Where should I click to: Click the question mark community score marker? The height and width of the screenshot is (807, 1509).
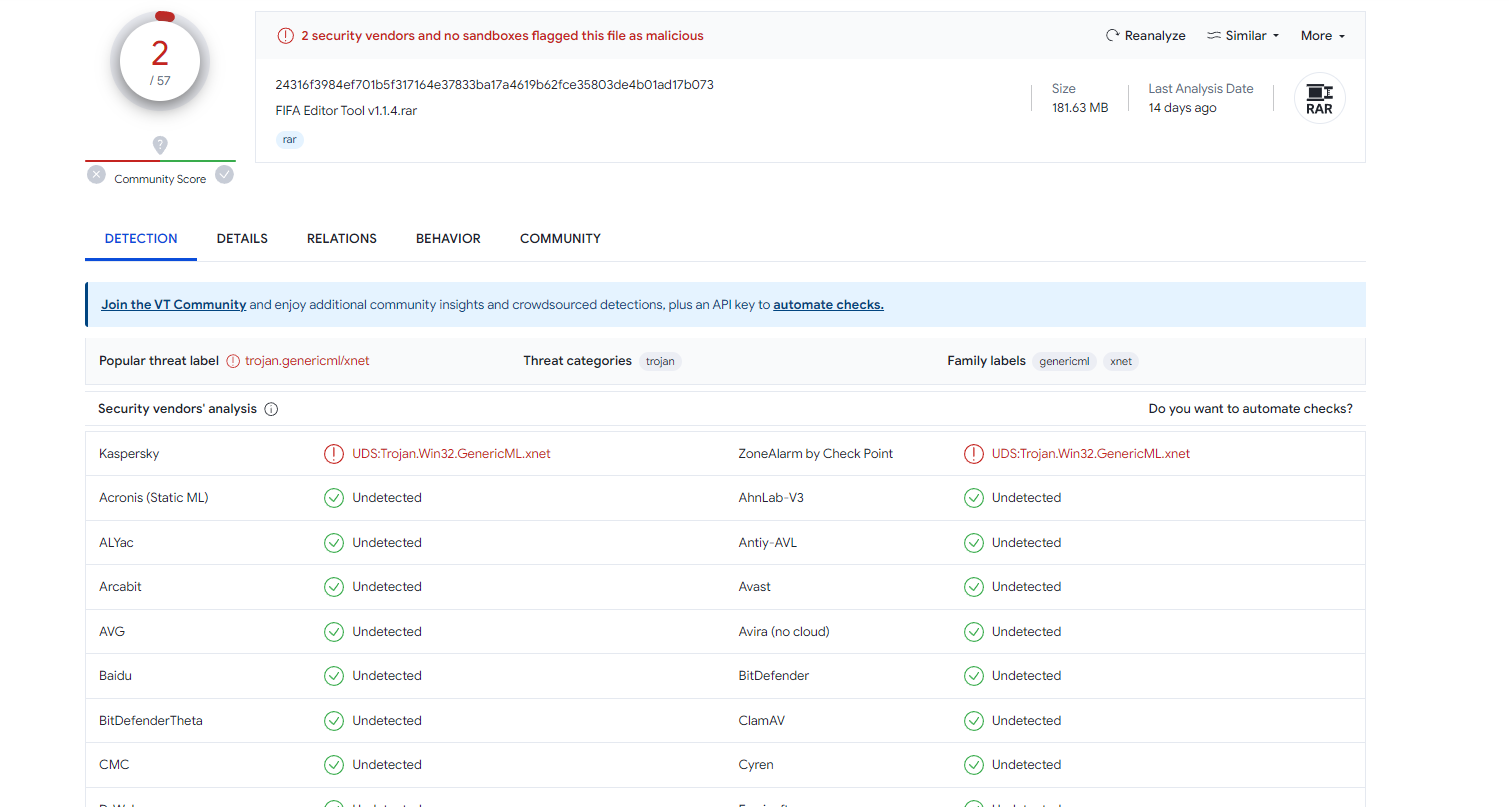point(160,145)
